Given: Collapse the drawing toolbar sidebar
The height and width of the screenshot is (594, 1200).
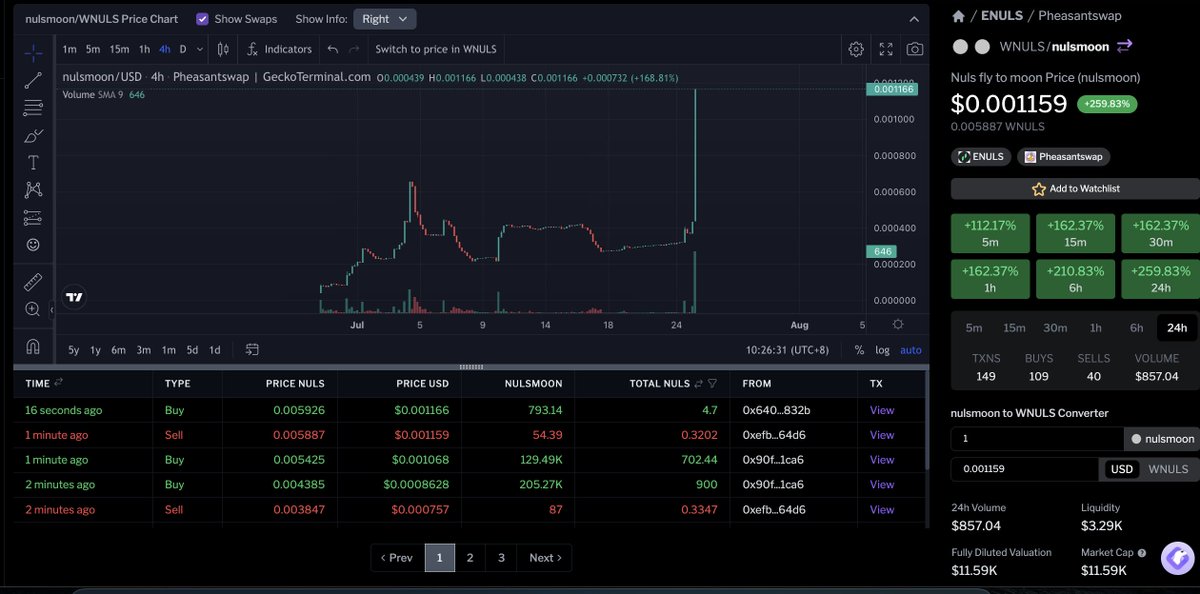Looking at the screenshot, I should pyautogui.click(x=52, y=310).
